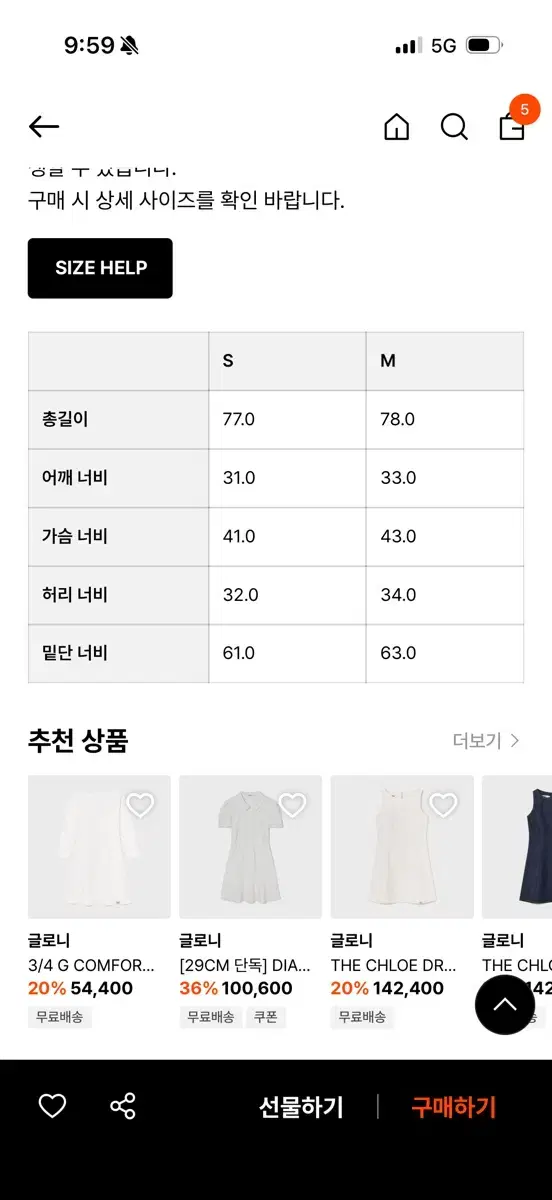Share product via share icon
Image resolution: width=552 pixels, height=1200 pixels.
[123, 1106]
